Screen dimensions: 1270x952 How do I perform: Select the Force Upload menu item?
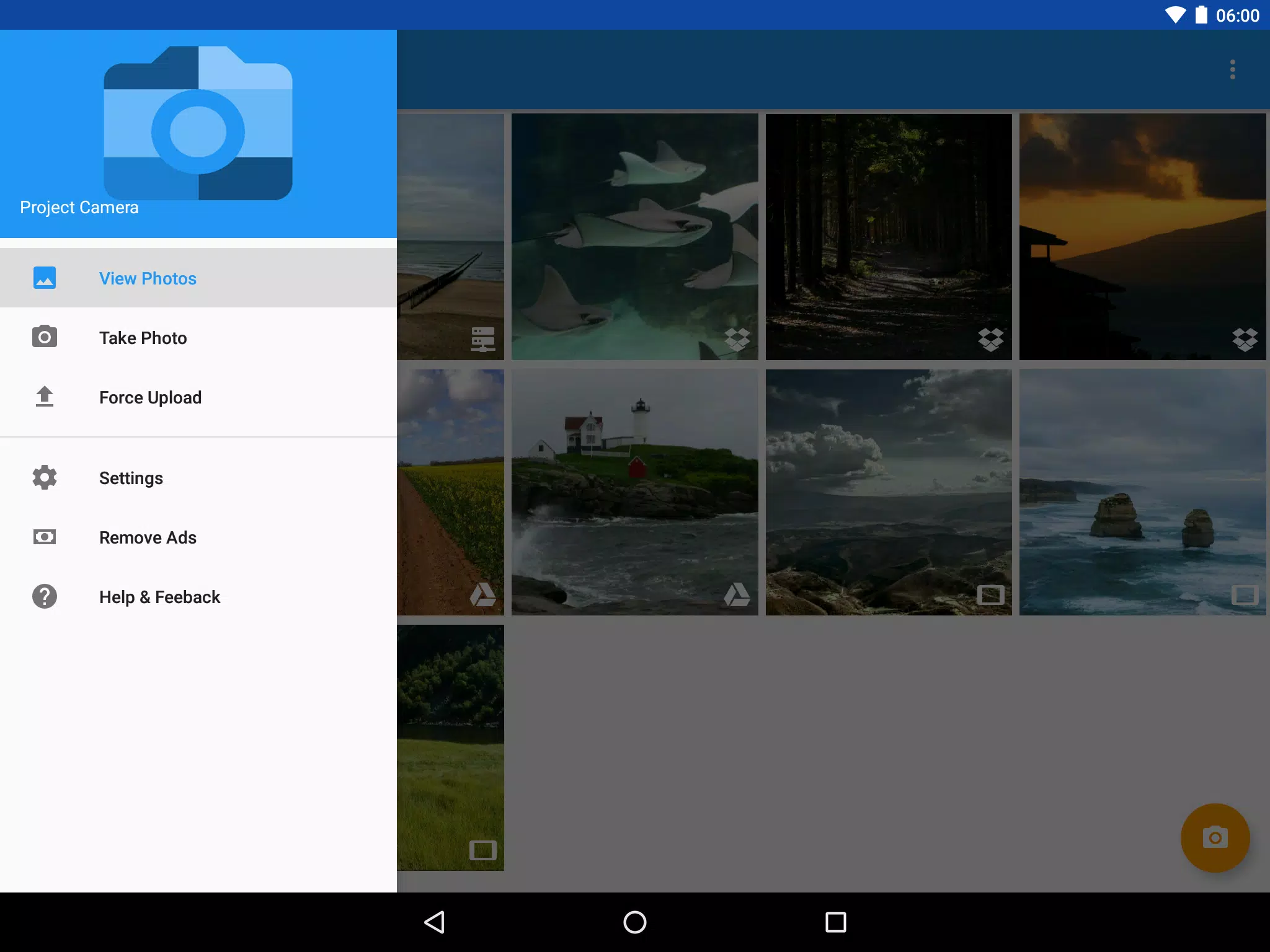point(198,397)
